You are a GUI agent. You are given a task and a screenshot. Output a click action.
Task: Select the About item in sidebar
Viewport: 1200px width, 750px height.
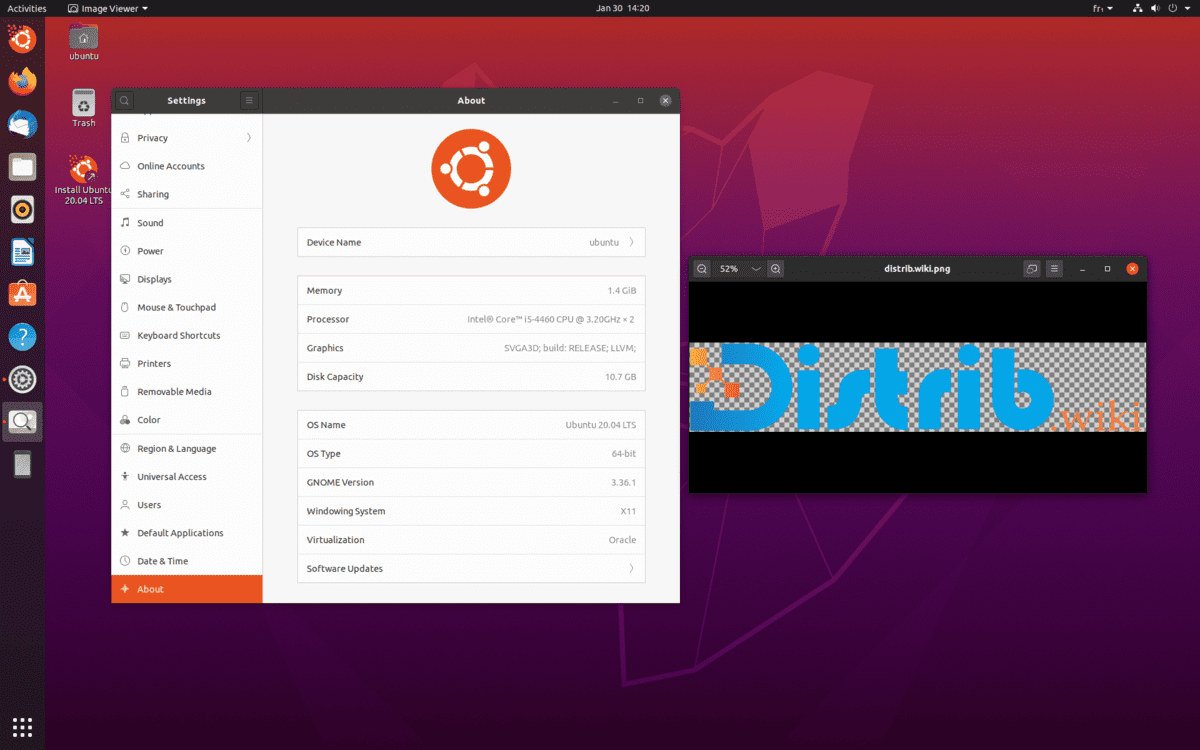[x=187, y=589]
